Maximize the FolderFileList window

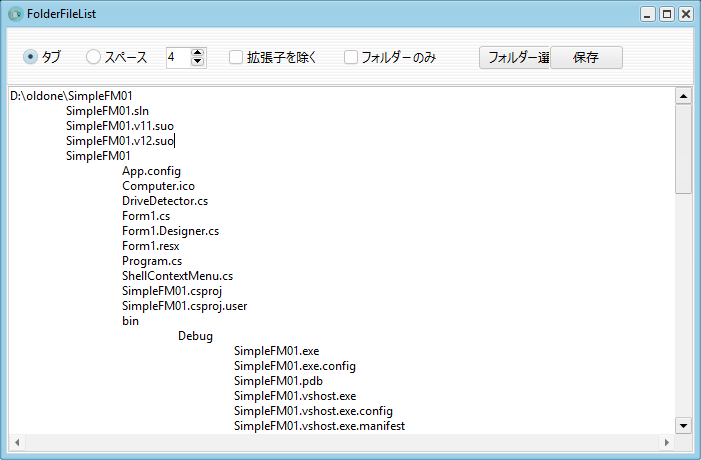667,14
